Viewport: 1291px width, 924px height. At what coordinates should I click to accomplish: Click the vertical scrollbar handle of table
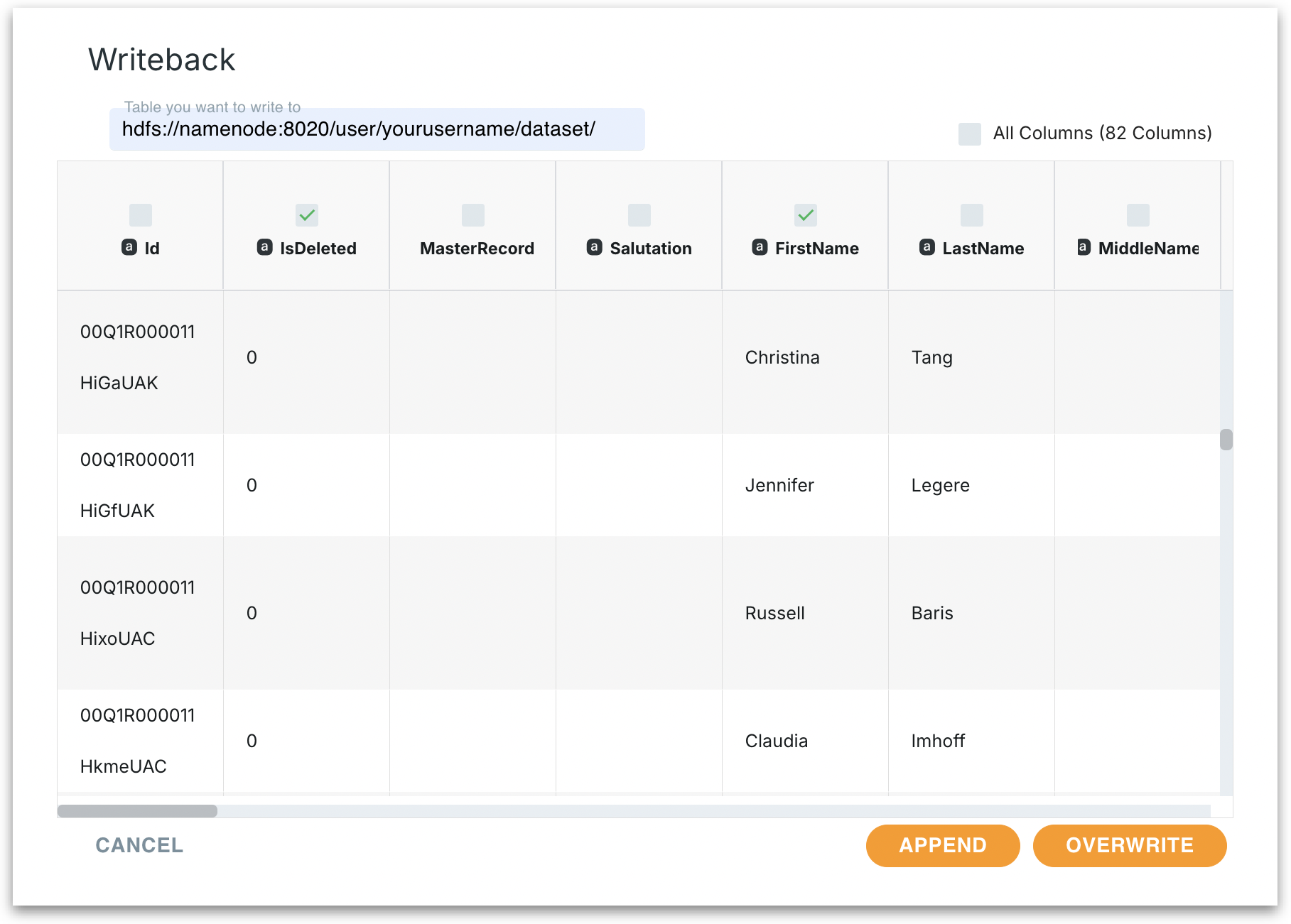1226,440
